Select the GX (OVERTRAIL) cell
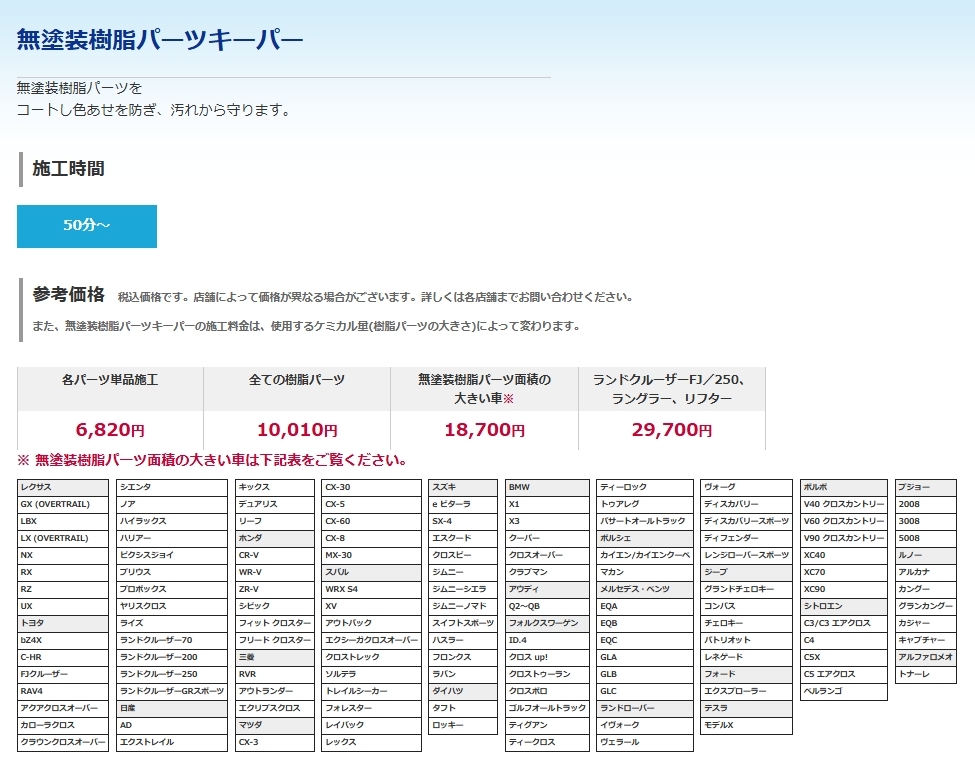Image resolution: width=975 pixels, height=765 pixels. tap(63, 504)
